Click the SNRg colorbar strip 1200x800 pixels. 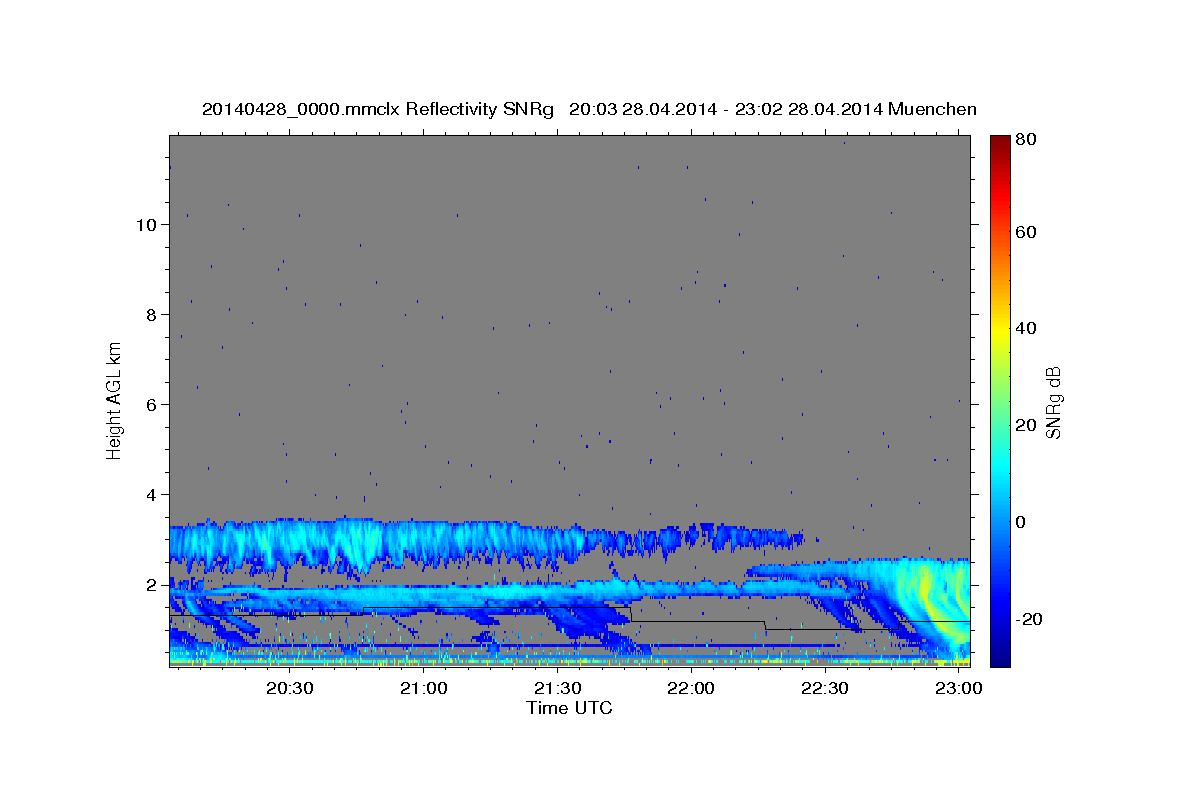pos(999,401)
